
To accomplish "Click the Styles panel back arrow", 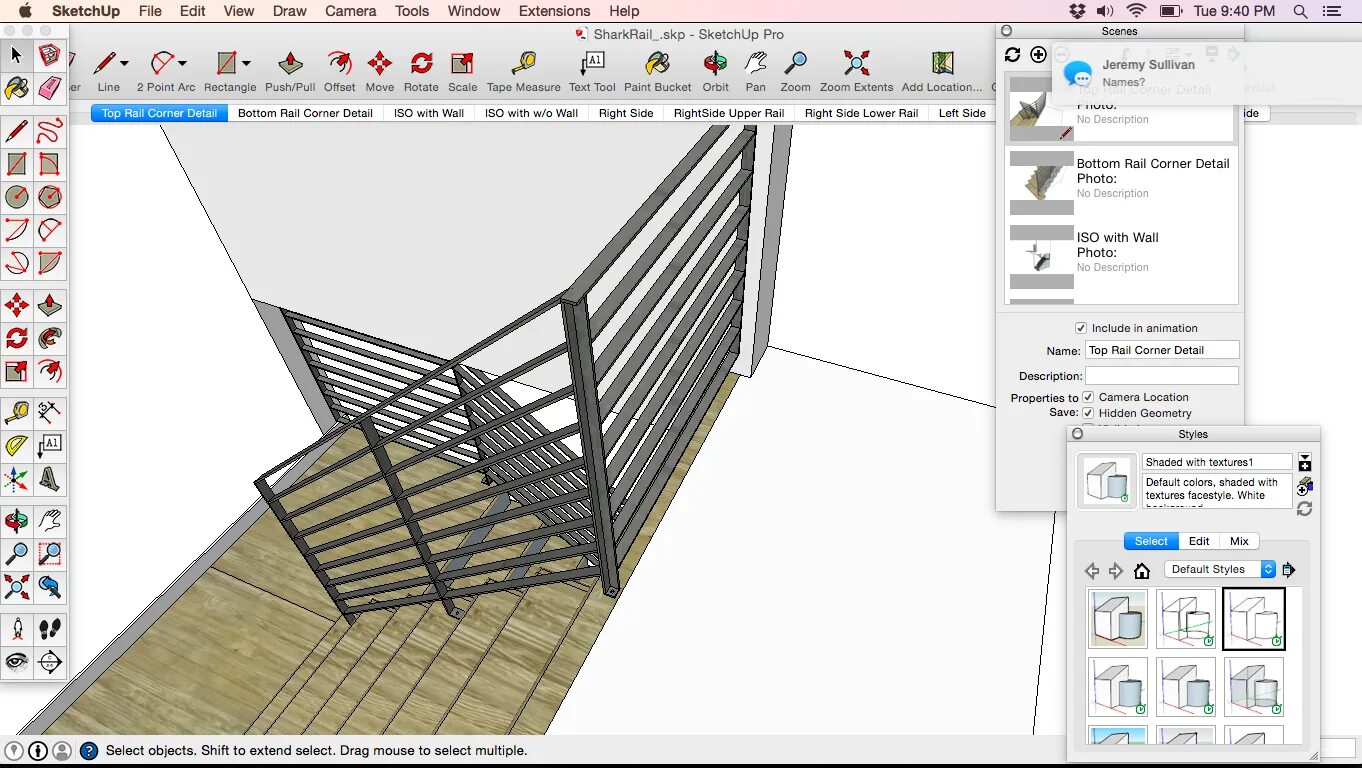I will (1092, 571).
